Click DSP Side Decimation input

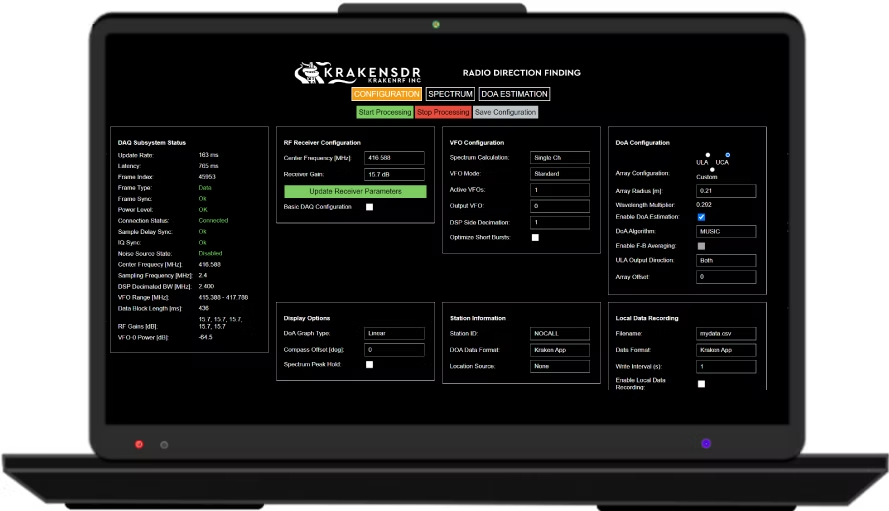[560, 222]
